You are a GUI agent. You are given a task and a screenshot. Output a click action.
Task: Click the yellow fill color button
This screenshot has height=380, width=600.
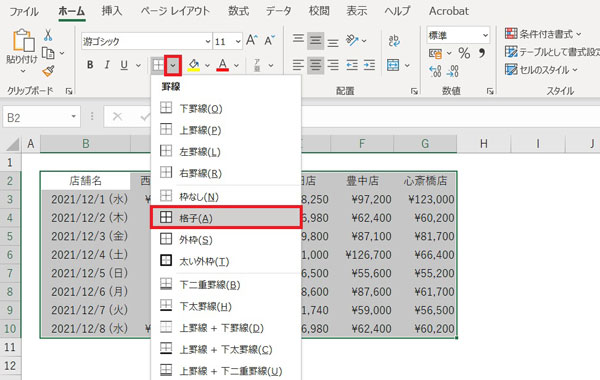pos(194,65)
